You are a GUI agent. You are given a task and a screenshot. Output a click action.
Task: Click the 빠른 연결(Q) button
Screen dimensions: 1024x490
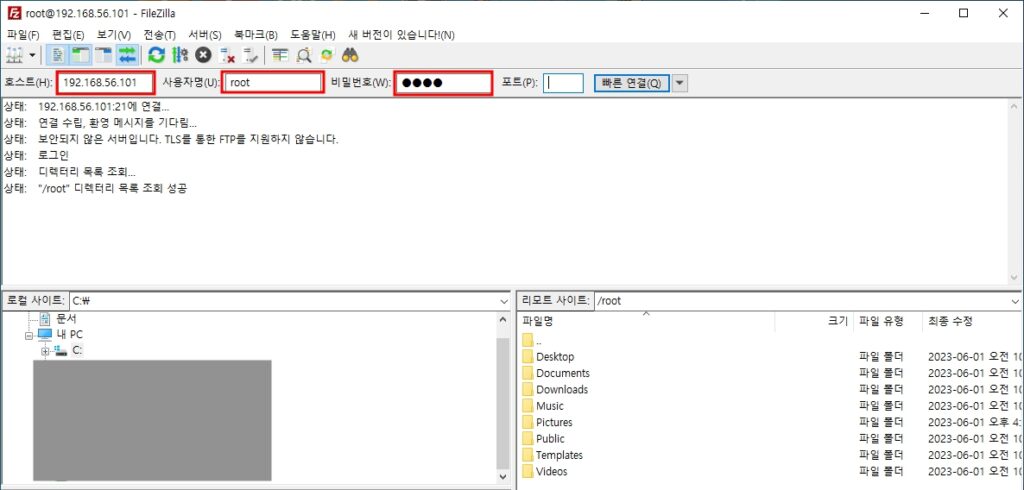632,83
